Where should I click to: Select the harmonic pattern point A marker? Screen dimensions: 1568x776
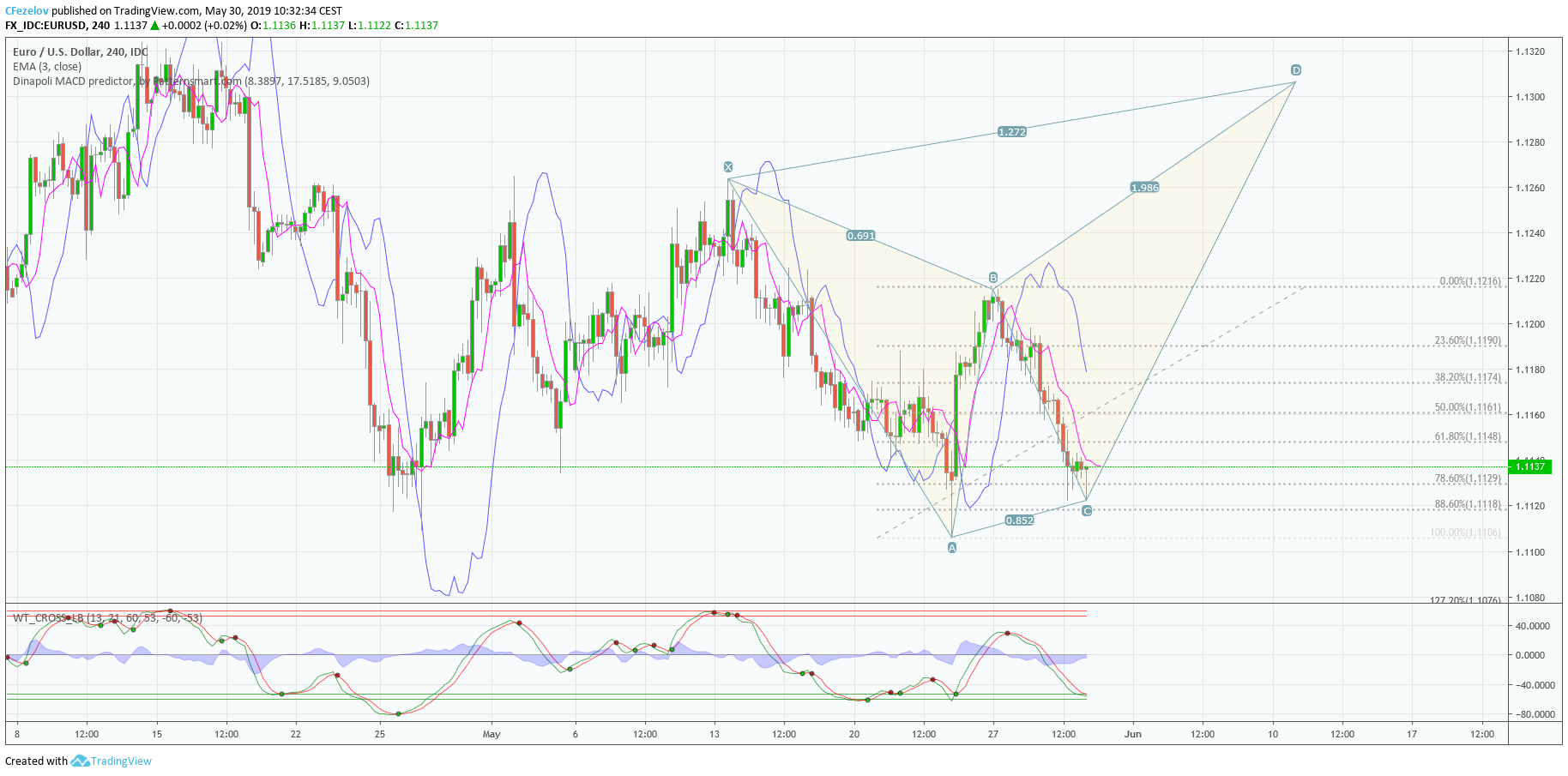952,547
